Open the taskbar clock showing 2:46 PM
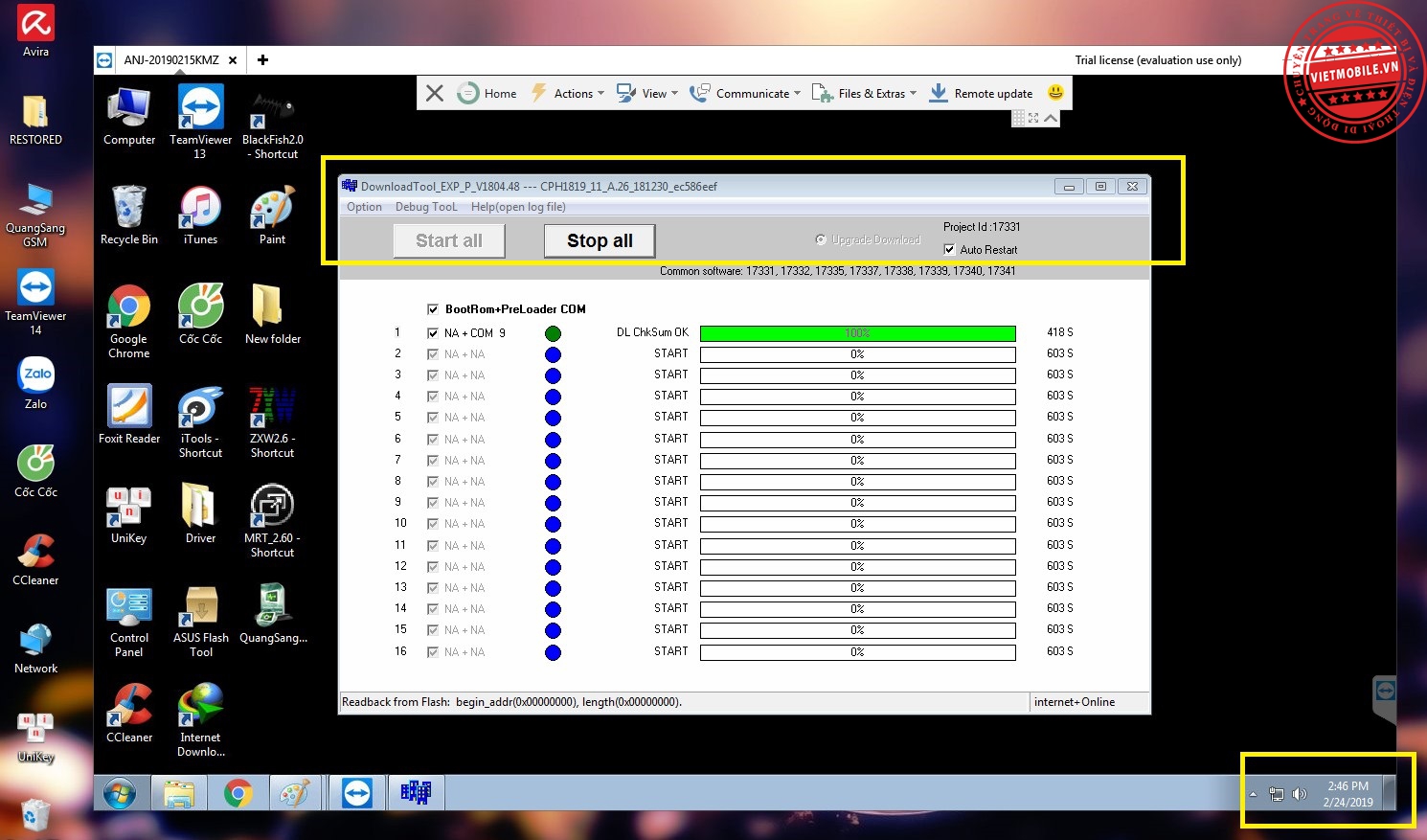 pyautogui.click(x=1348, y=794)
